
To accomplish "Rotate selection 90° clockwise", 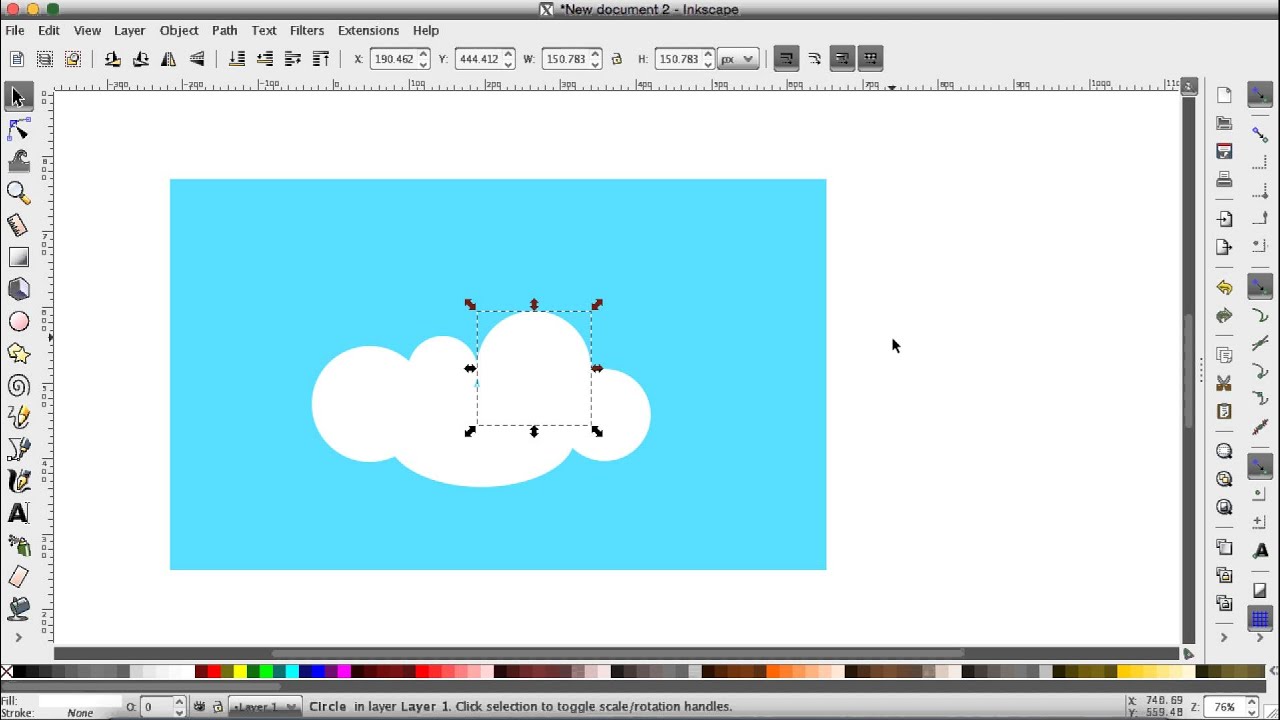I will (140, 59).
